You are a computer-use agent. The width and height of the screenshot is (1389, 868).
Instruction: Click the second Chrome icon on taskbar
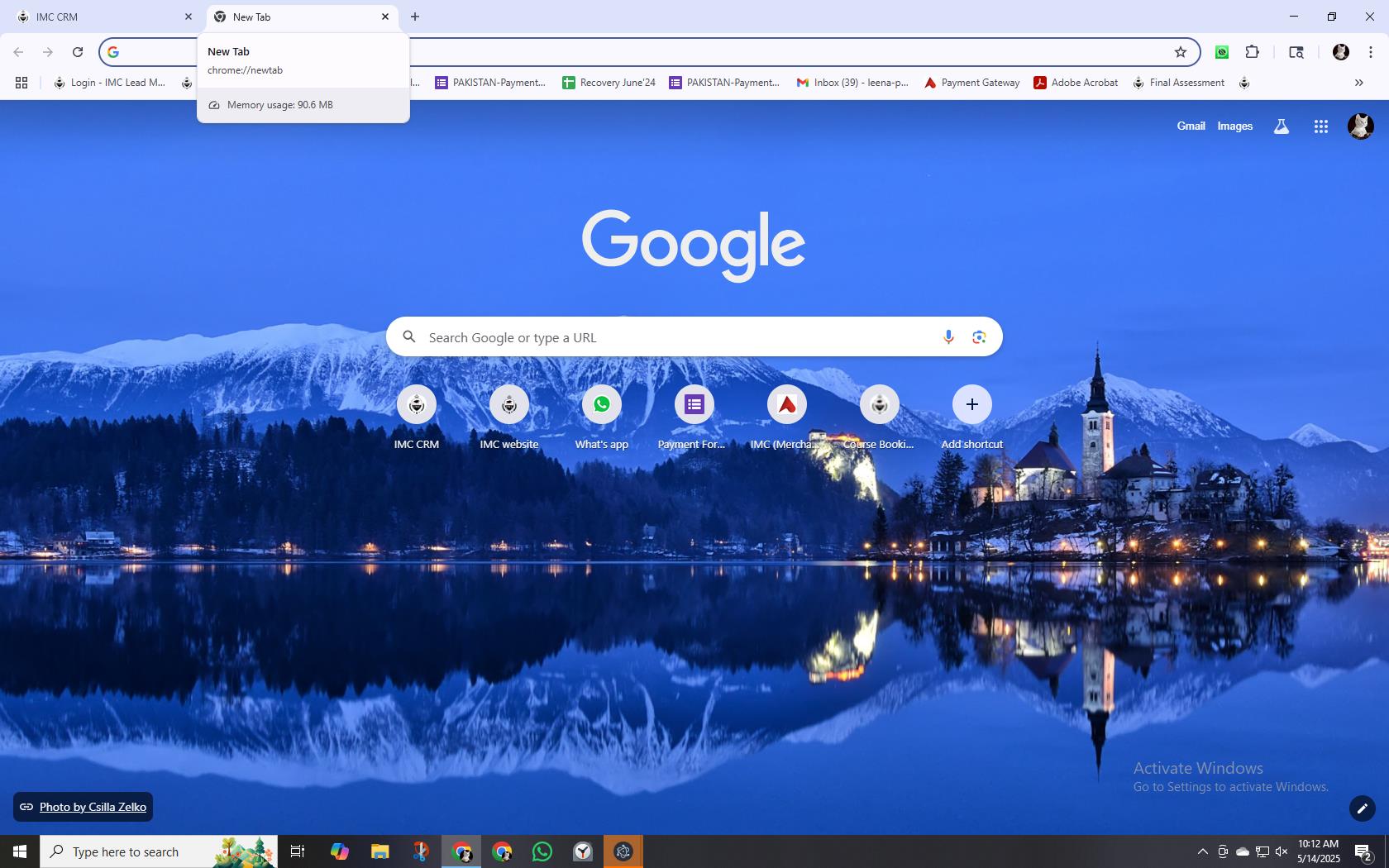tap(502, 851)
